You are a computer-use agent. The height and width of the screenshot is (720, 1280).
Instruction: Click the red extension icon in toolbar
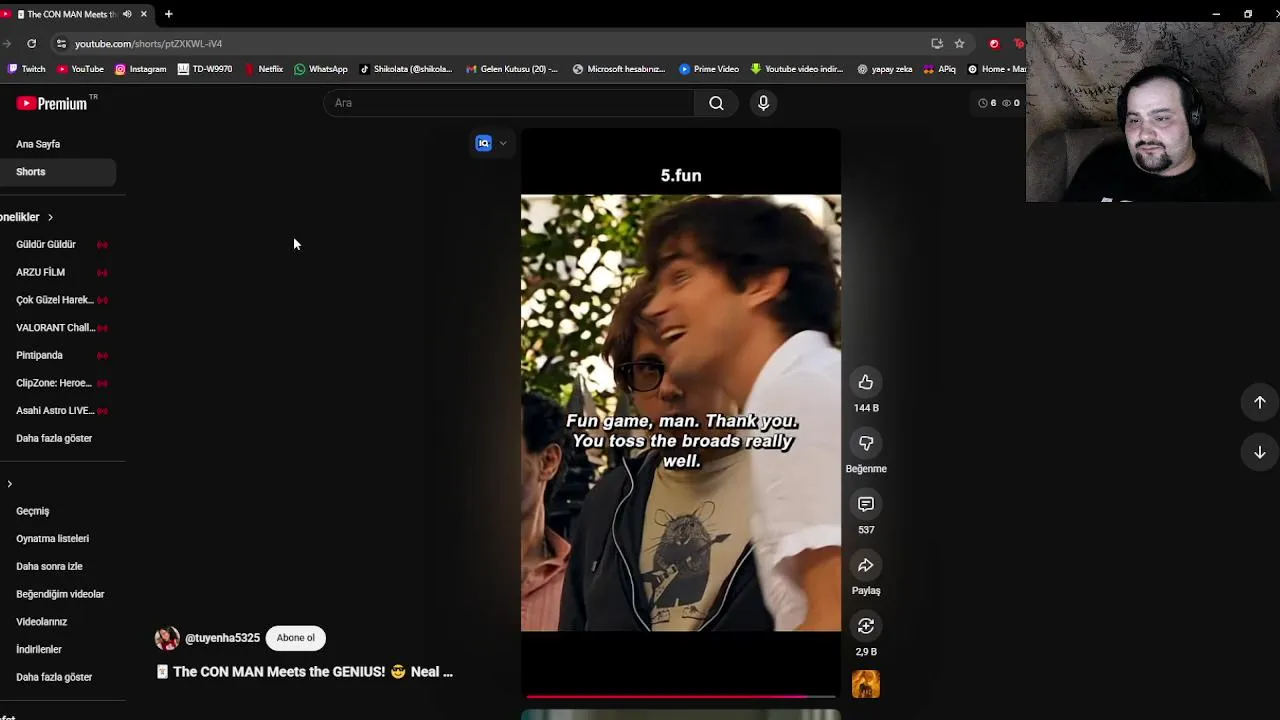point(994,43)
